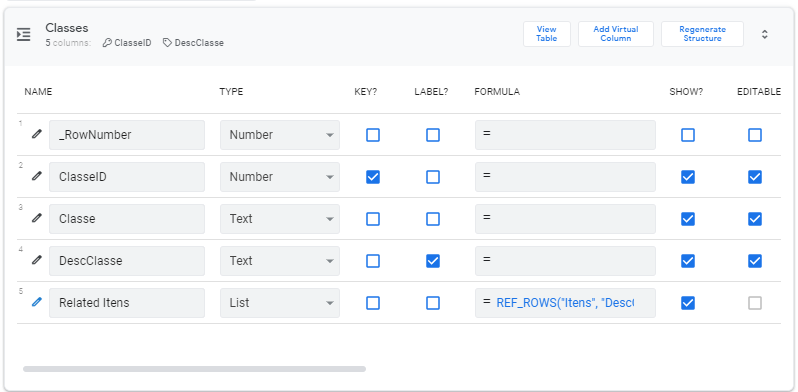Uncheck SHOW checkbox for Classe row
798x392 pixels.
[x=688, y=219]
